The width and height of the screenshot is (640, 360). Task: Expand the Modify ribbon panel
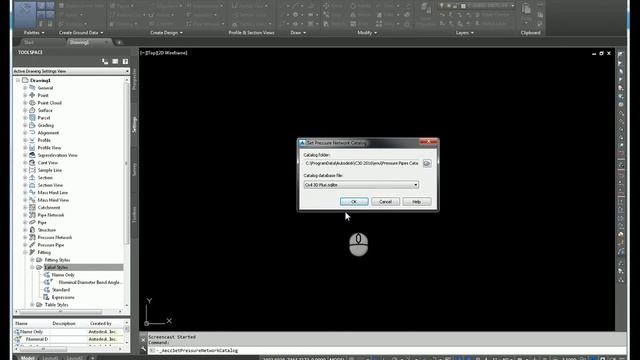click(367, 33)
